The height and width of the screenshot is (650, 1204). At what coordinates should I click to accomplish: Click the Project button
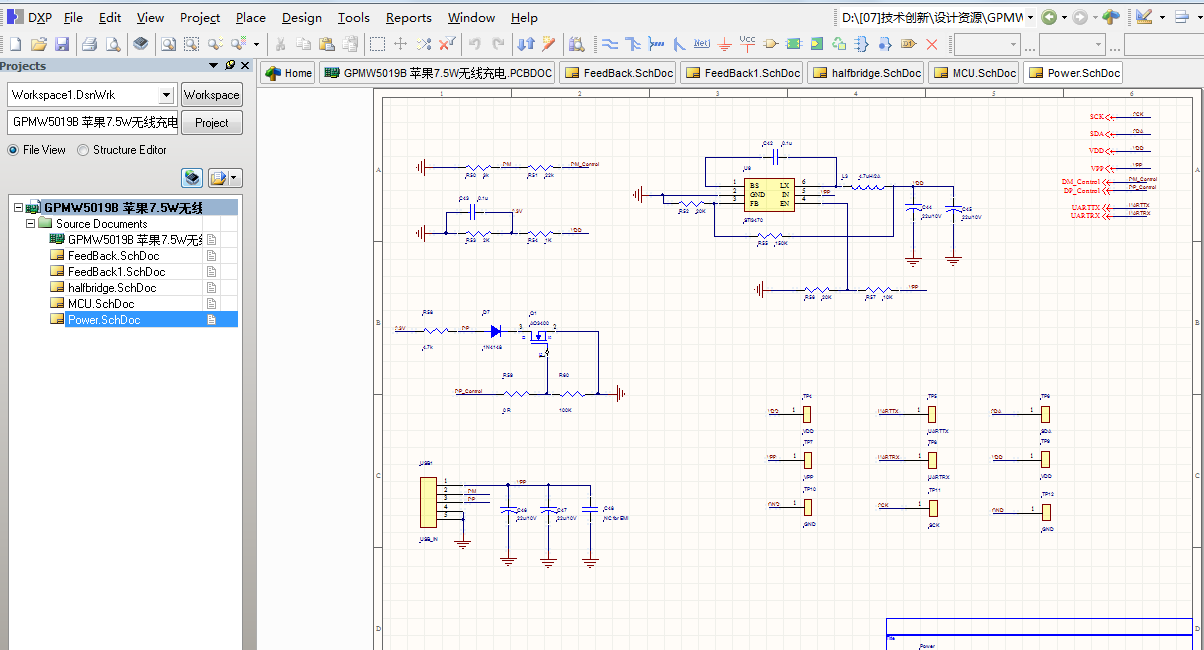pos(212,123)
